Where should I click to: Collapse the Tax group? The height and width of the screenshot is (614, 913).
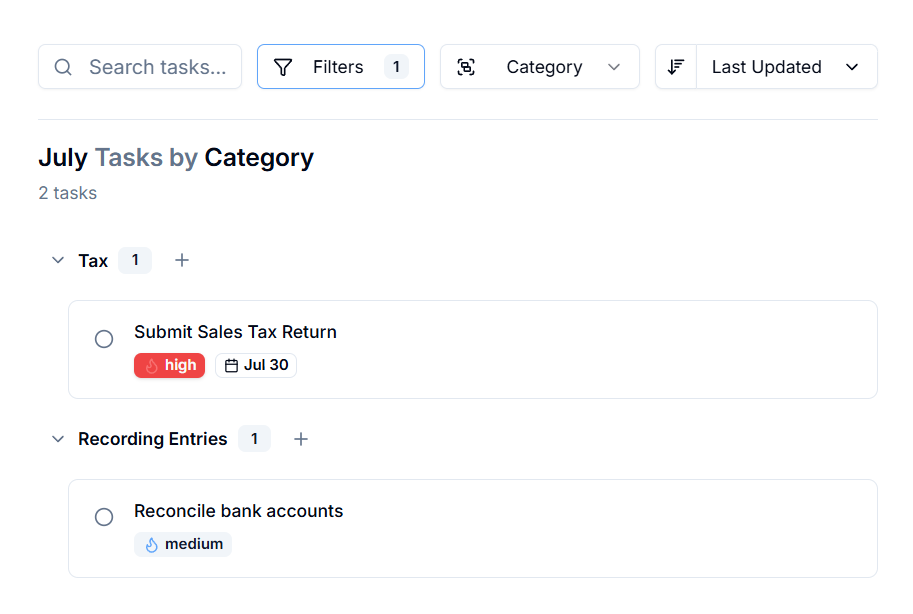pos(58,260)
